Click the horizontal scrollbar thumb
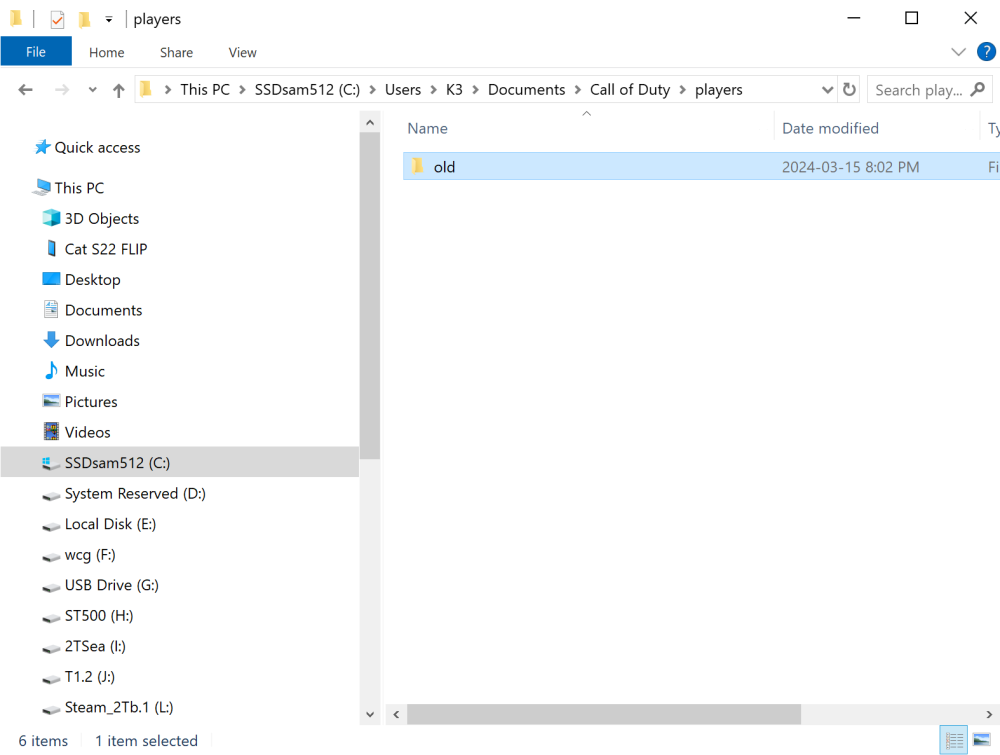This screenshot has height=755, width=1000. [x=604, y=714]
